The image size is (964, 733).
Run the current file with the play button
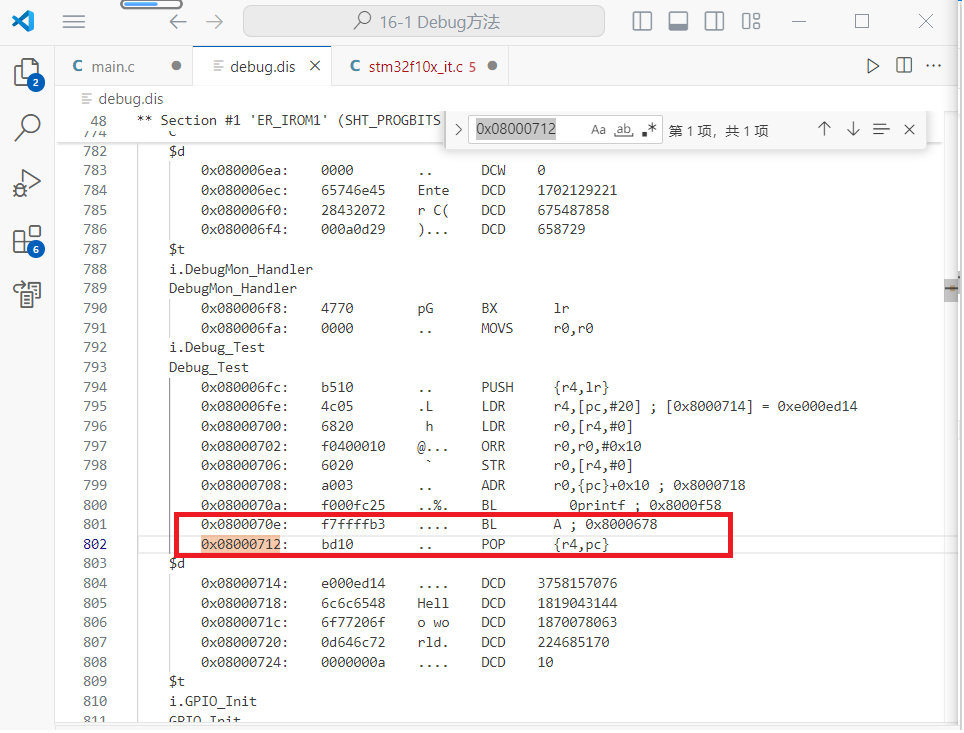coord(872,63)
